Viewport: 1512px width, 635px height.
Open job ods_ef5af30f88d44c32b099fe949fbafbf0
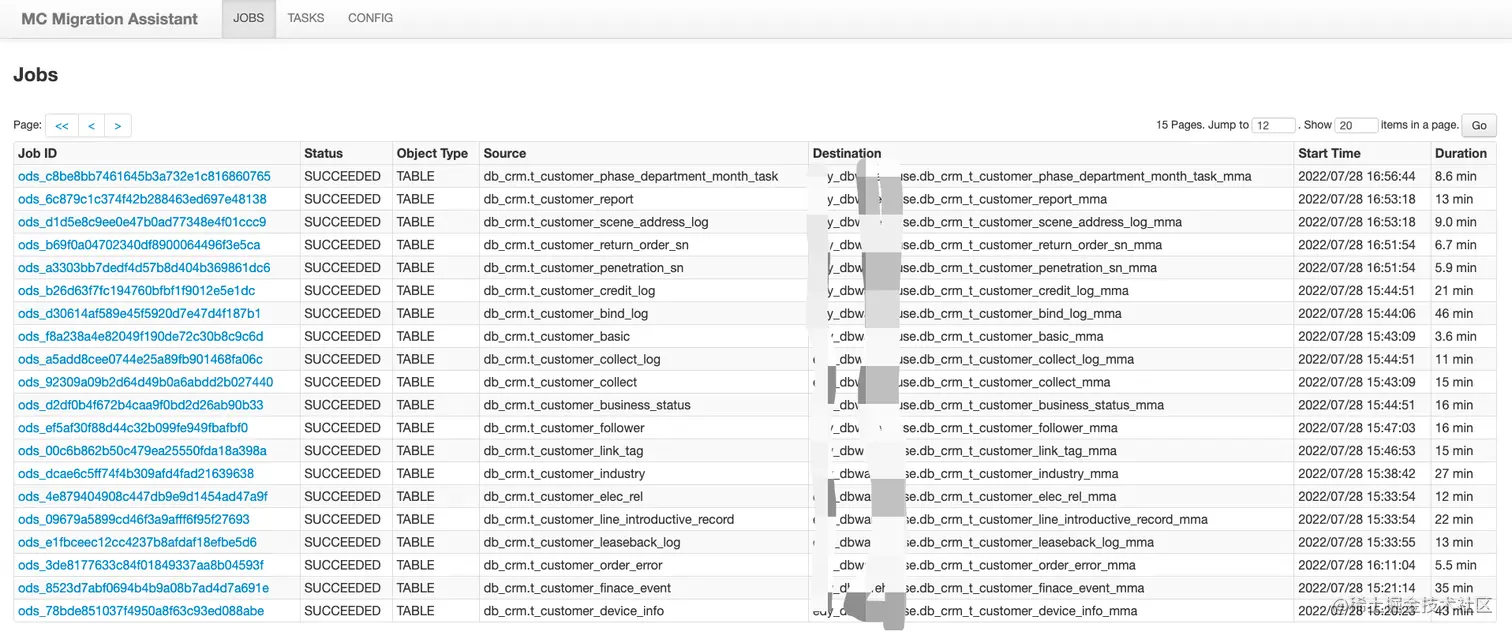click(133, 429)
